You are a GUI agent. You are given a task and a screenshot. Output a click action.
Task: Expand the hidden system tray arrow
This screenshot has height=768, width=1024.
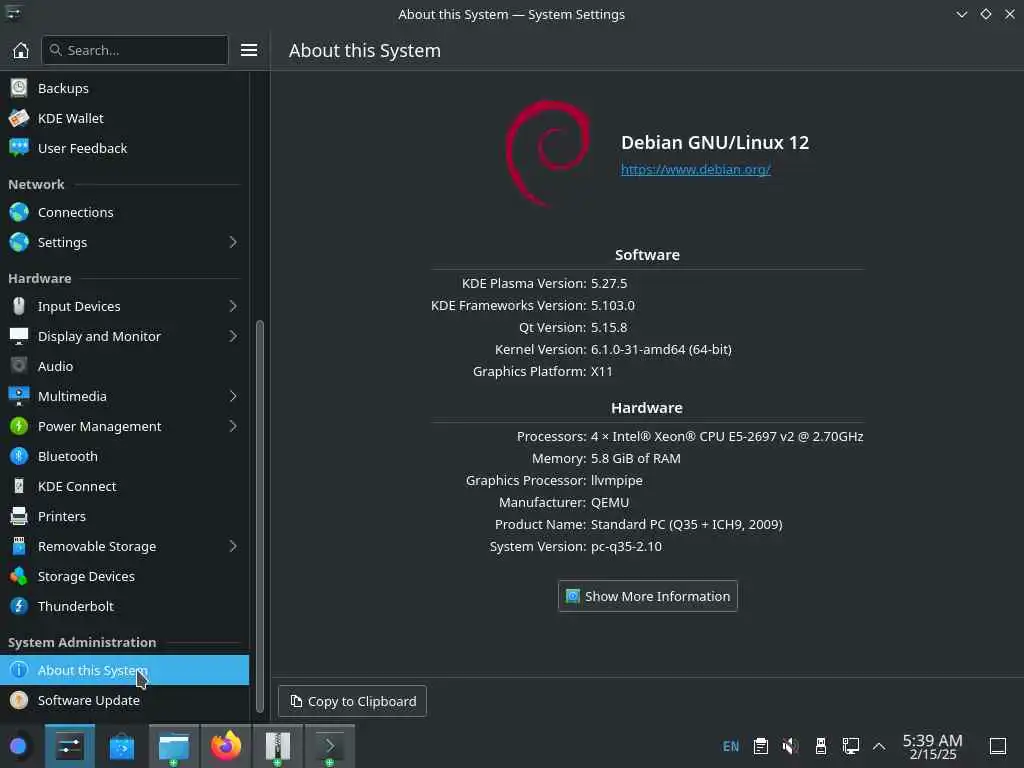click(879, 746)
